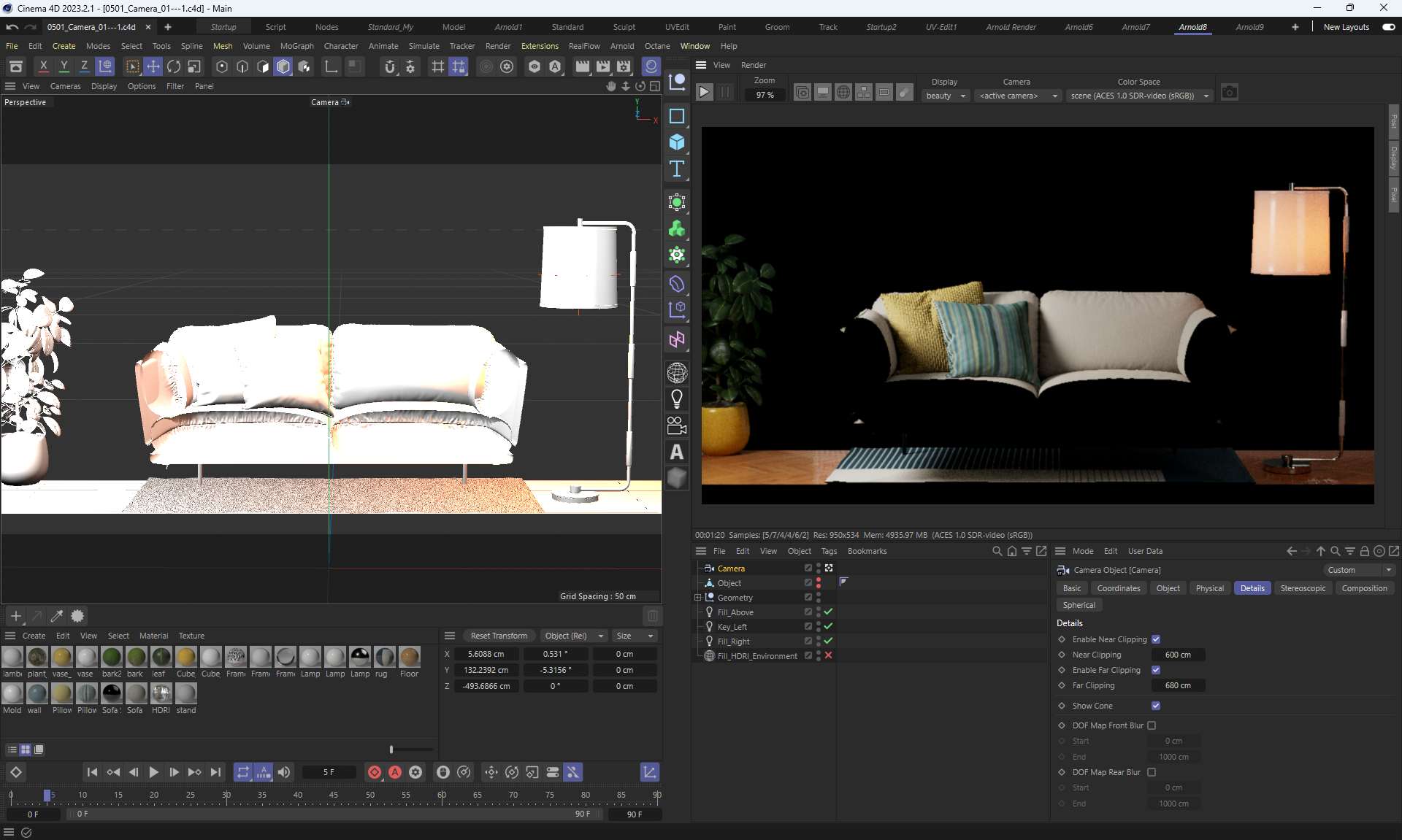The width and height of the screenshot is (1402, 840).
Task: Add a Camera object from sidebar
Action: click(677, 425)
